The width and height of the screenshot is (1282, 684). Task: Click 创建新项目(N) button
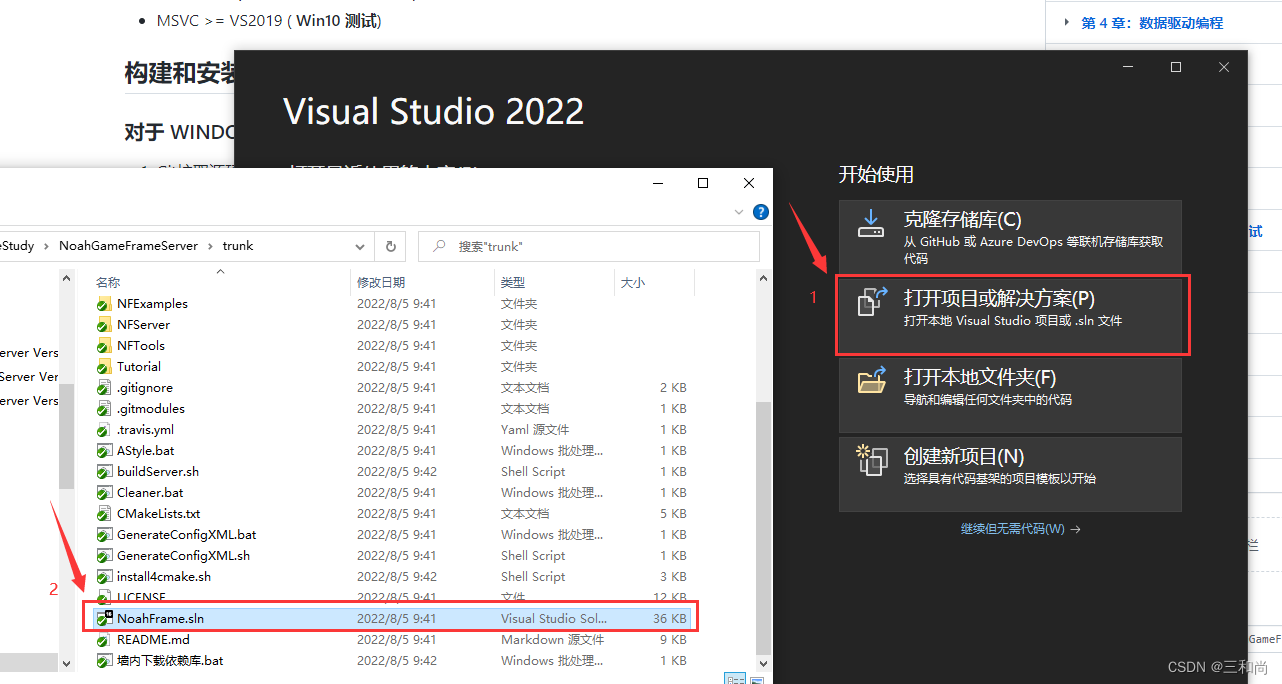[1010, 473]
